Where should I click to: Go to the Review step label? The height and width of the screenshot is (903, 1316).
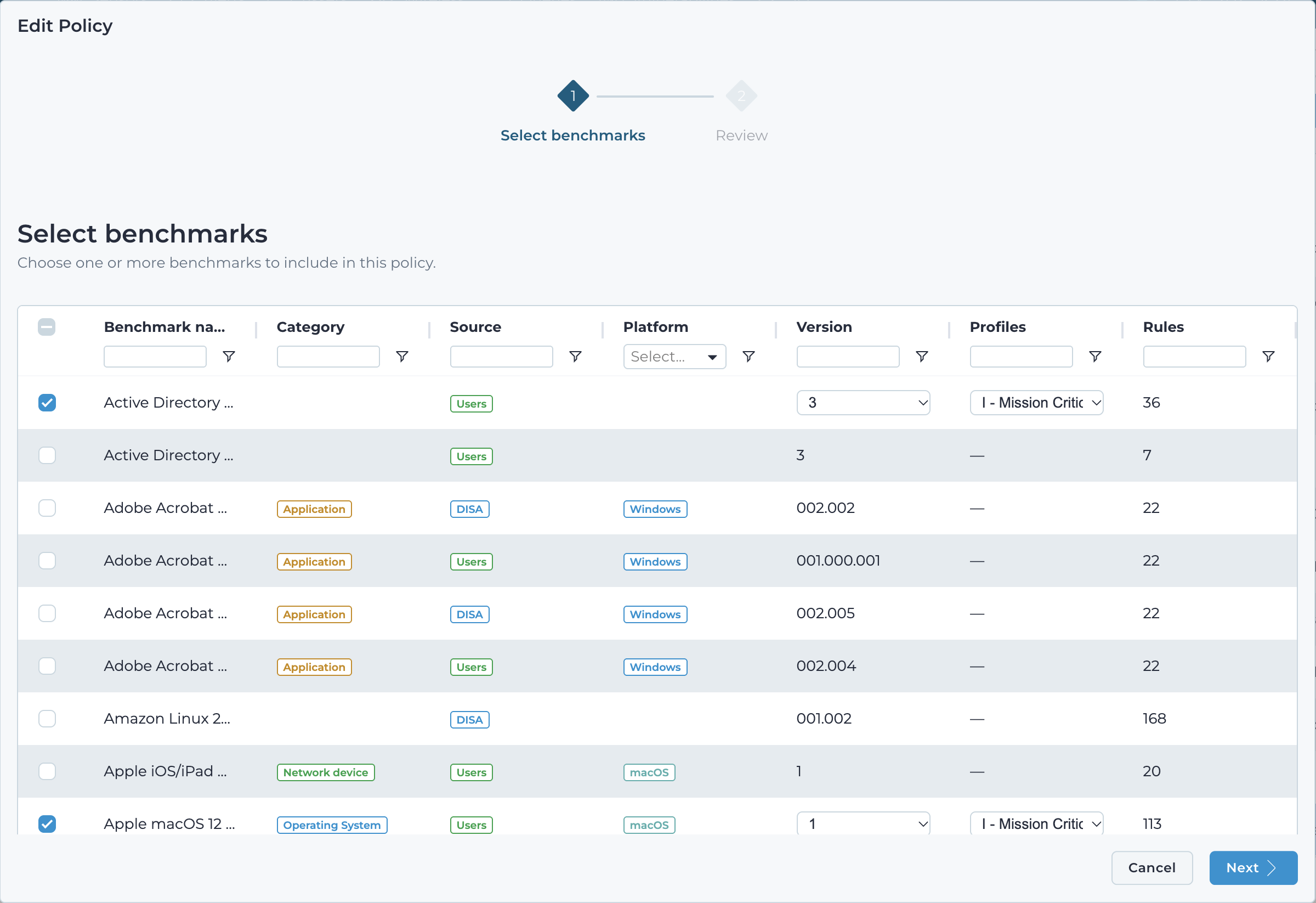(741, 136)
